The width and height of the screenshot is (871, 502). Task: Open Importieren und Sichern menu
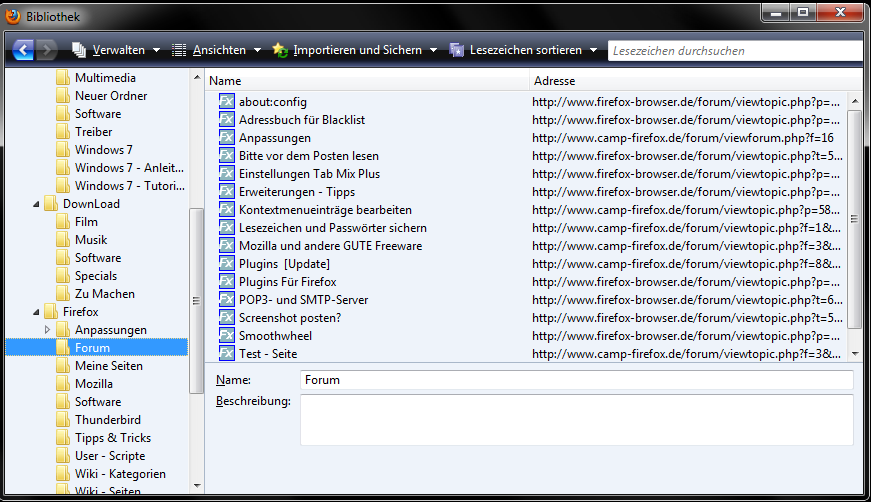pos(355,50)
